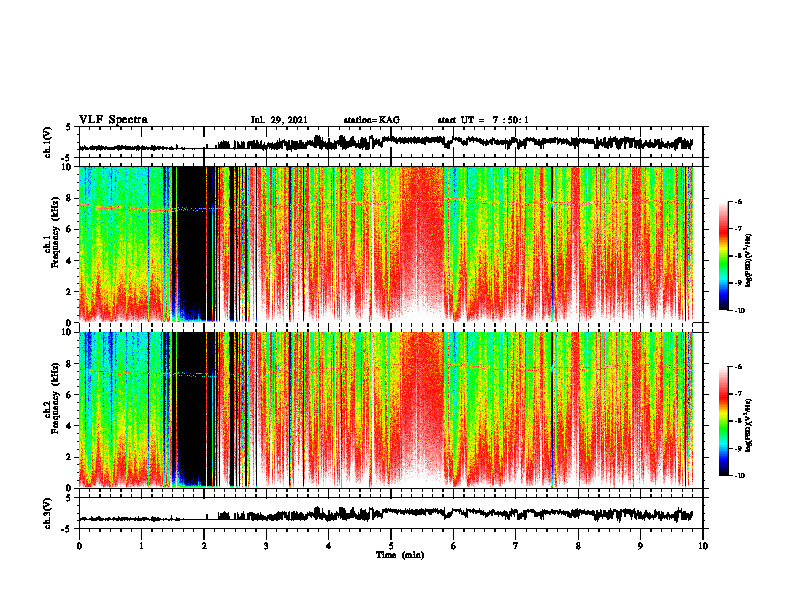Click the ch.1 spectrogram color scale bar

(x=724, y=256)
